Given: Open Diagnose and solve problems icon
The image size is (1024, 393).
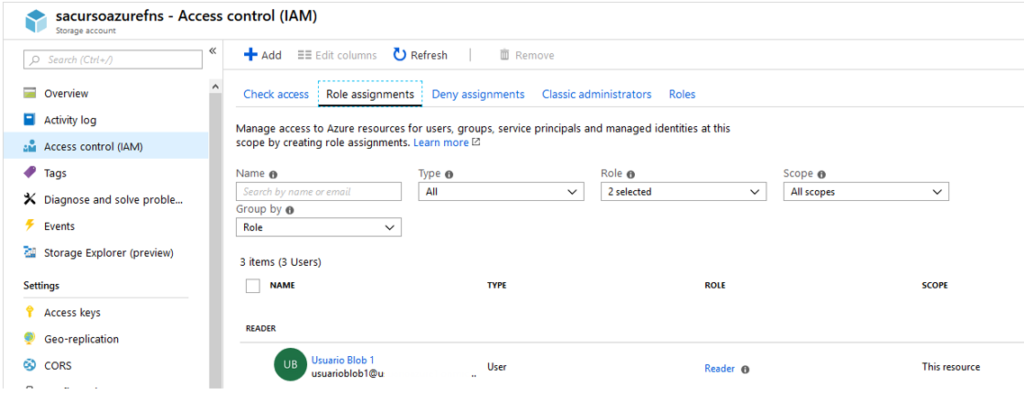Looking at the screenshot, I should [x=29, y=200].
